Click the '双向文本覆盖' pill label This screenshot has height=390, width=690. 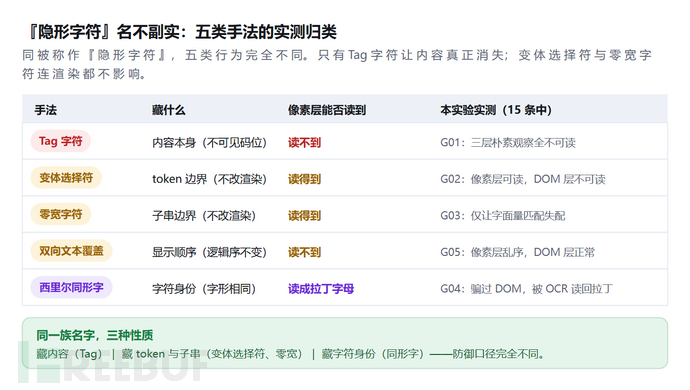point(71,251)
